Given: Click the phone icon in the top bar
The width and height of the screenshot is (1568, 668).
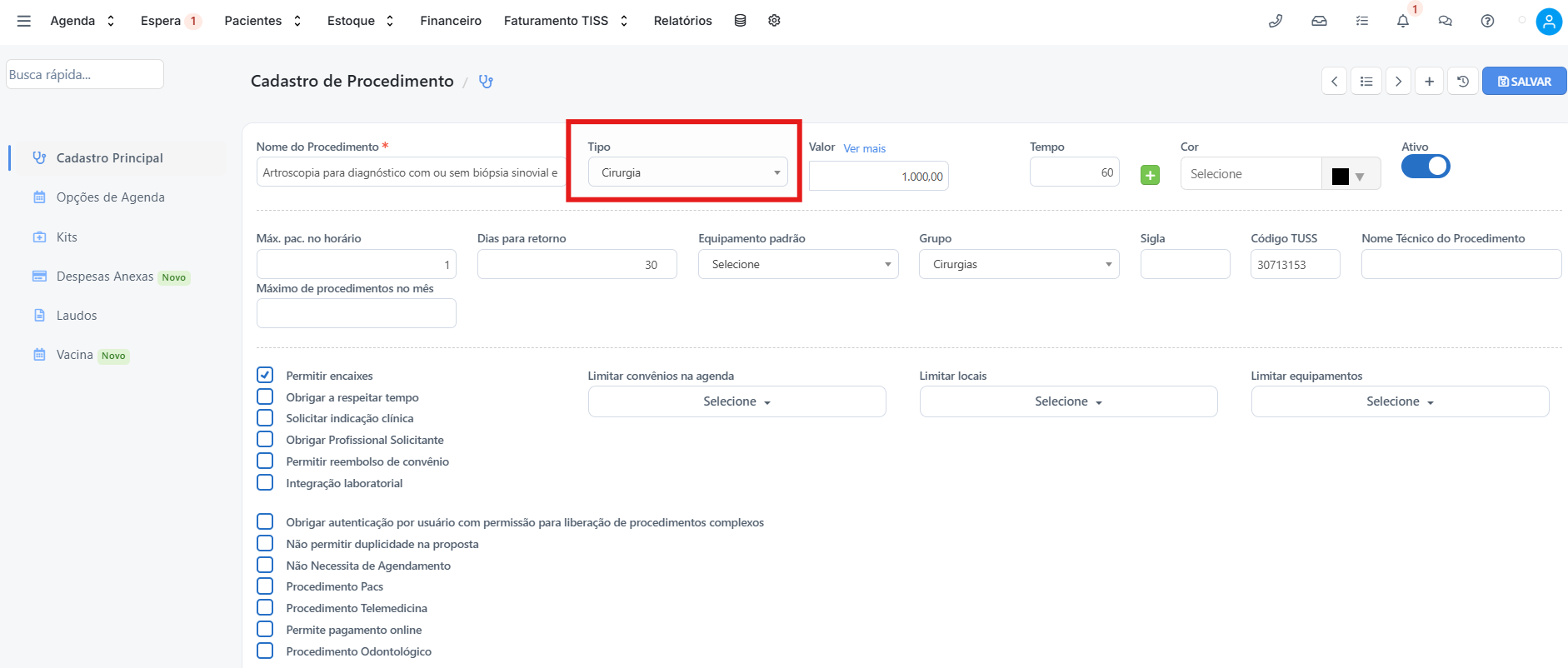Looking at the screenshot, I should (1276, 21).
